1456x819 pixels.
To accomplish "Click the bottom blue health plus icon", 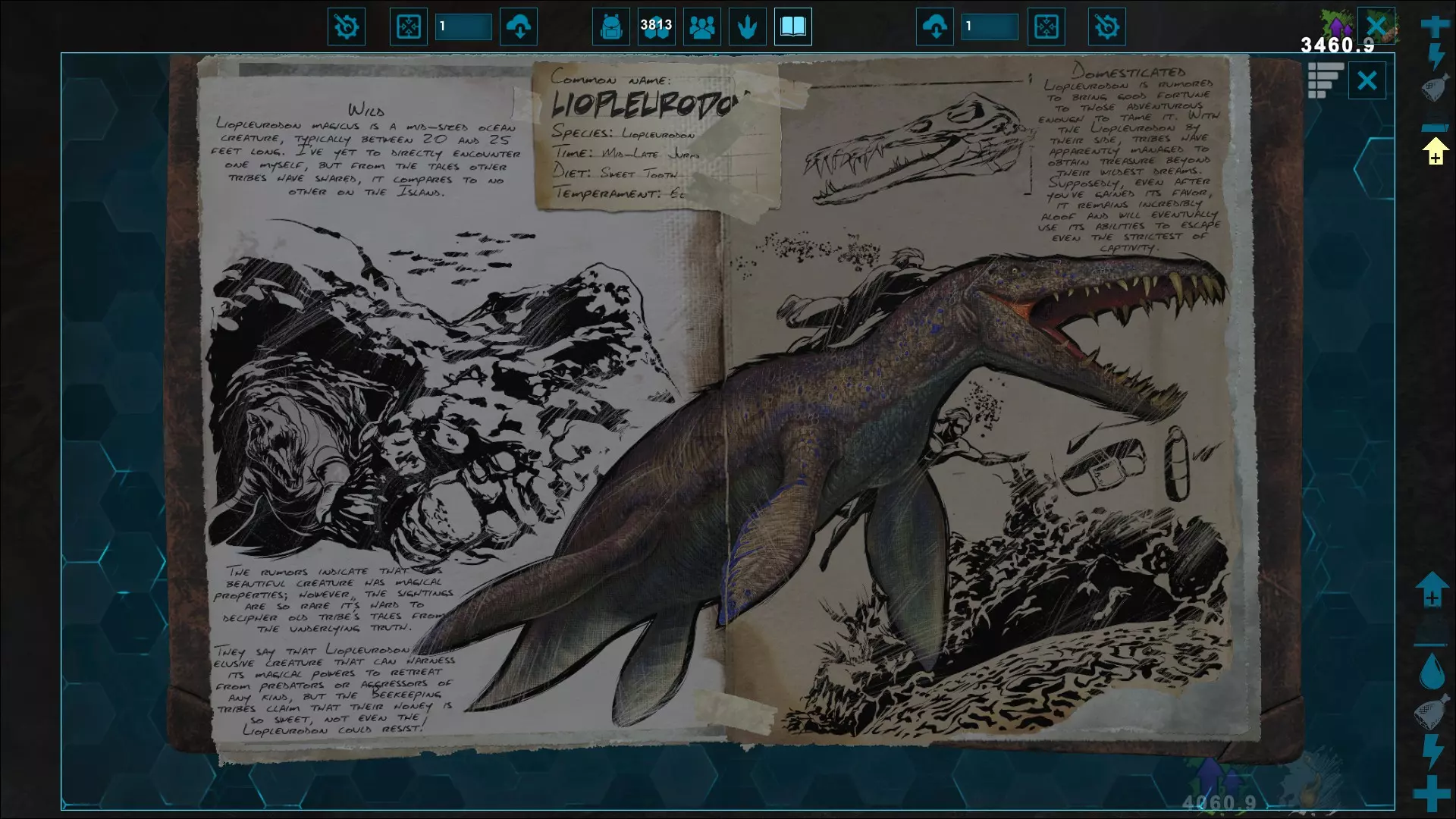I will pyautogui.click(x=1432, y=793).
